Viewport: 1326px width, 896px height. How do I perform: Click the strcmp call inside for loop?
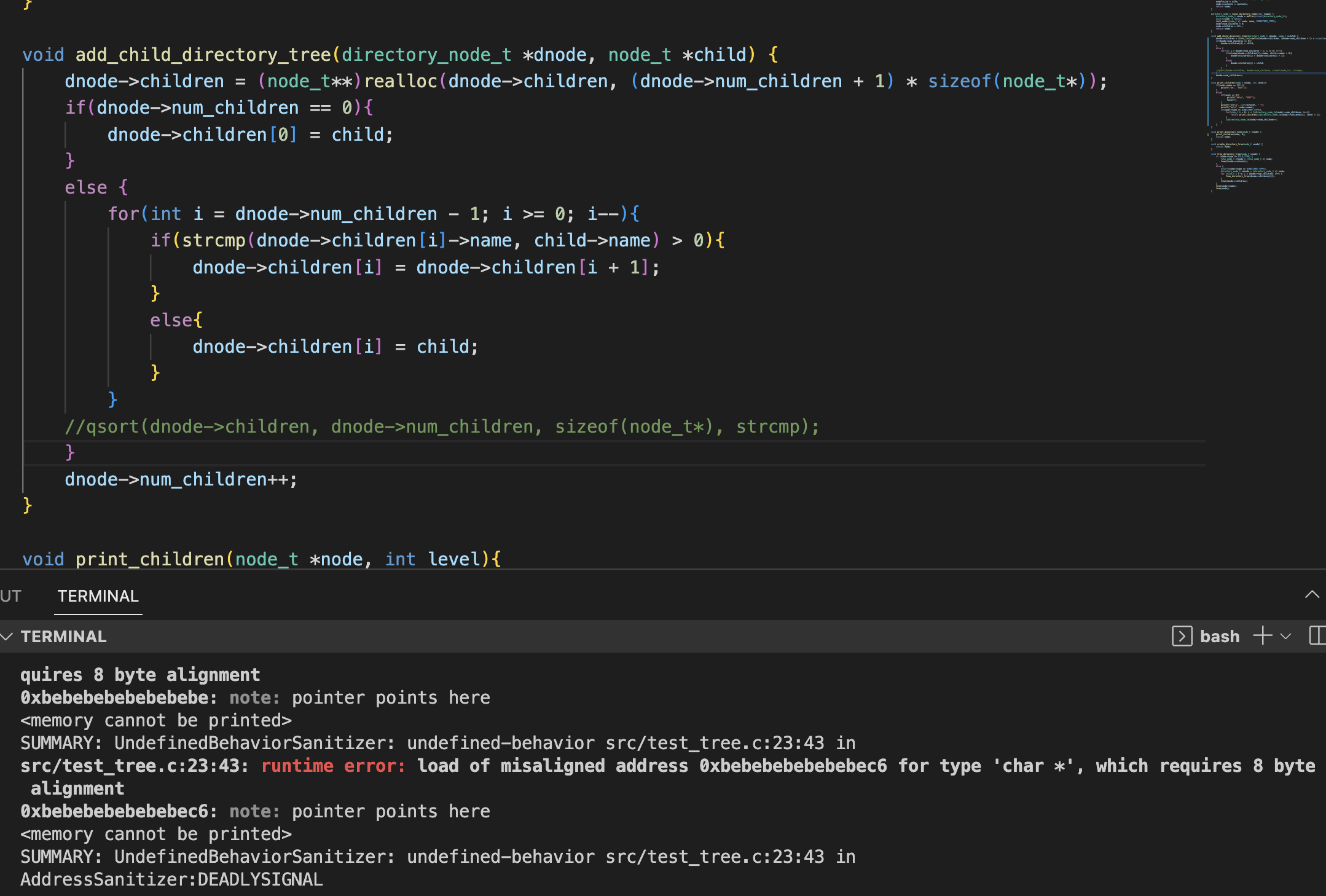tap(213, 240)
